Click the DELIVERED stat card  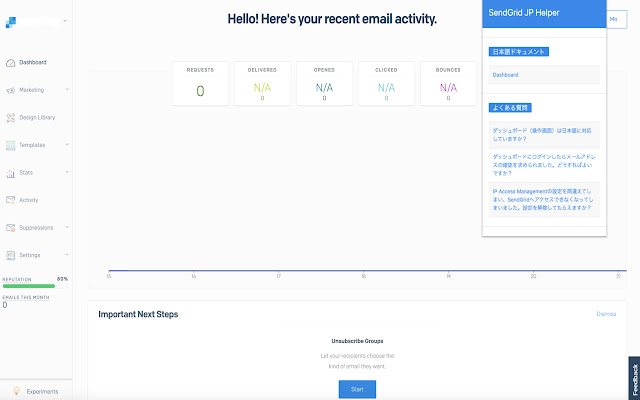coord(262,83)
